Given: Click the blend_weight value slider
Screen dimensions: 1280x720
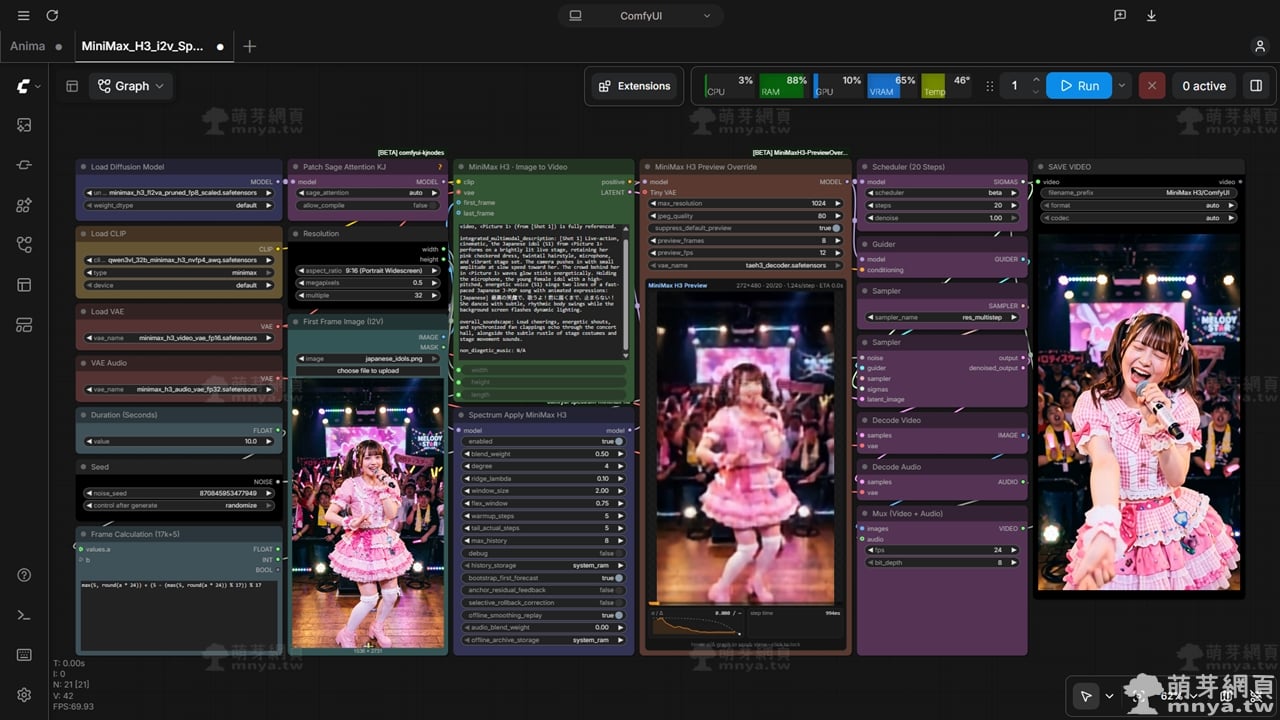Looking at the screenshot, I should pyautogui.click(x=544, y=454).
